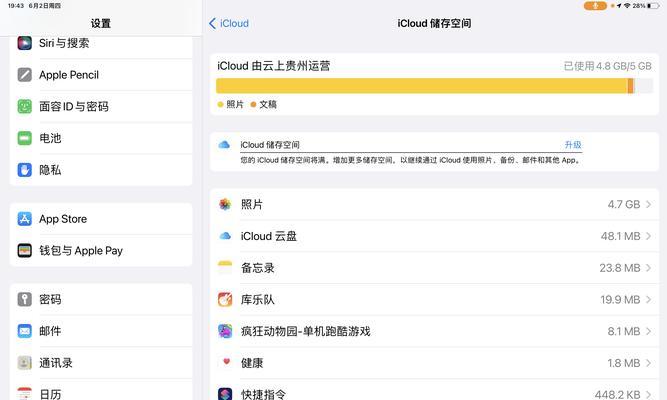Screen dimensions: 667x400
Task: Open 钱包与 Apple Pay settings
Action: (x=101, y=250)
